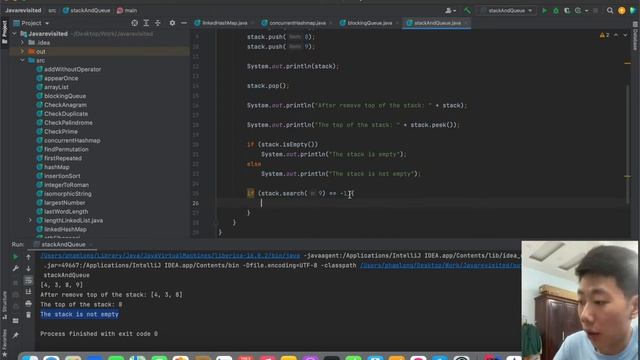Open largestNumber class in project tree
Screen dimensions: 640x360
(x=64, y=203)
